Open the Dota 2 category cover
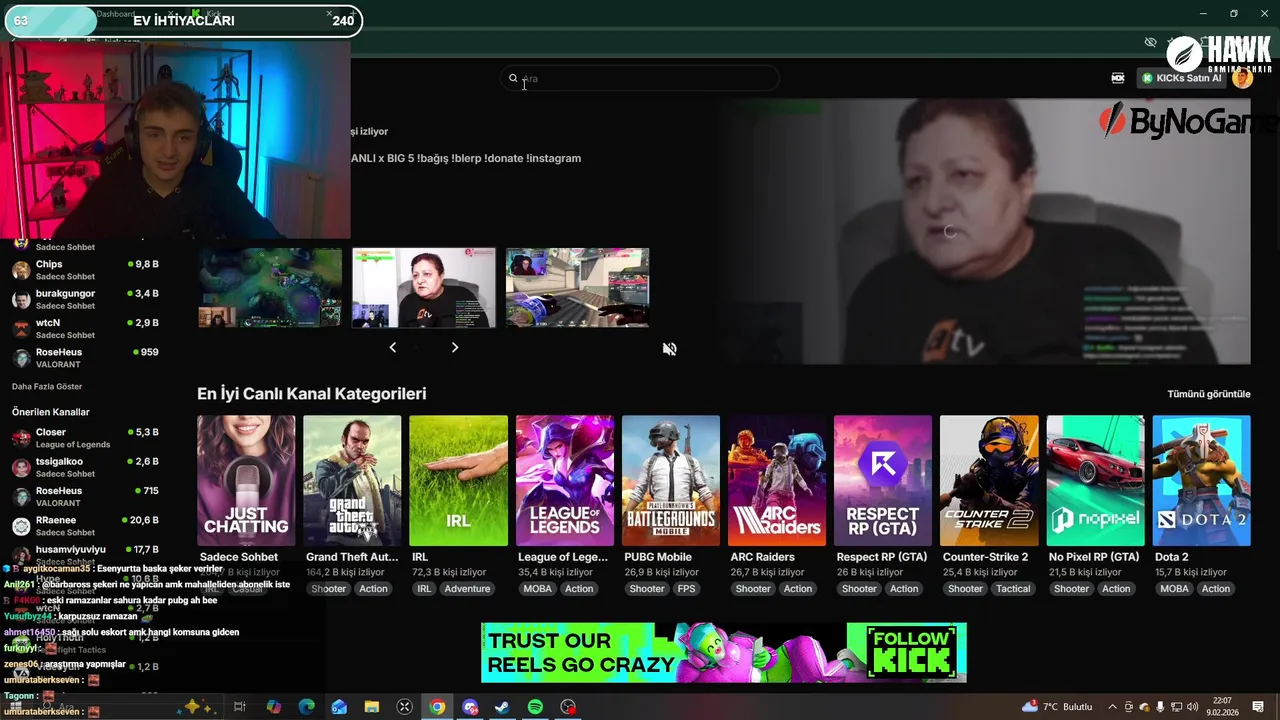The height and width of the screenshot is (720, 1280). click(1202, 481)
